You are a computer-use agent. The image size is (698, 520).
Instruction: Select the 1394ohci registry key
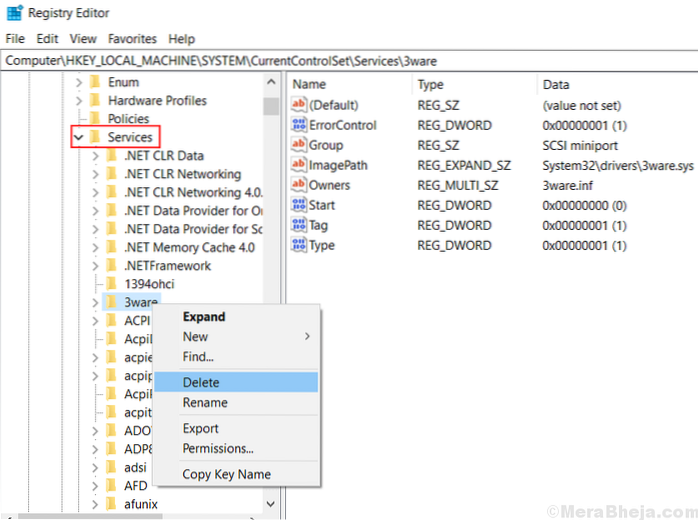[149, 284]
